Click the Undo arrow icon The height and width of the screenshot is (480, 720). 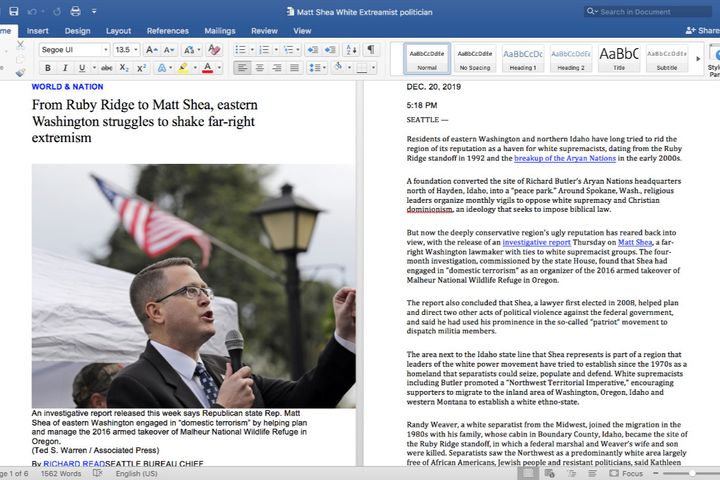32,11
